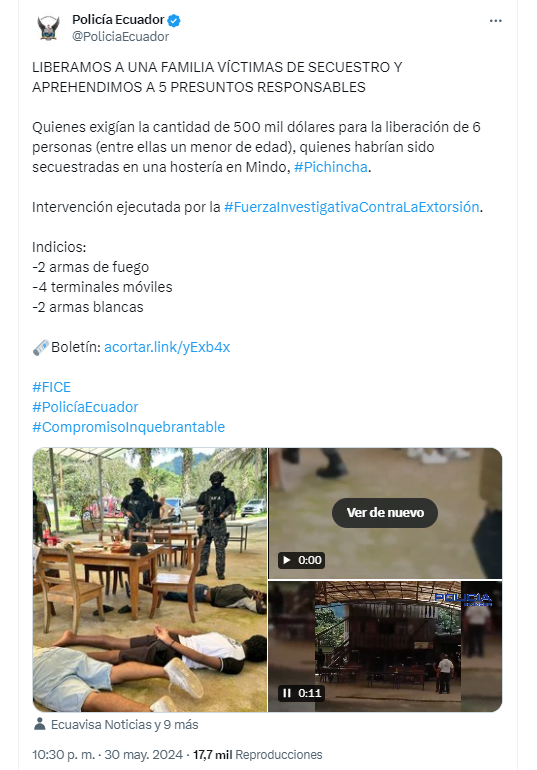
Task: Open the three-dot more options menu
Action: click(495, 21)
